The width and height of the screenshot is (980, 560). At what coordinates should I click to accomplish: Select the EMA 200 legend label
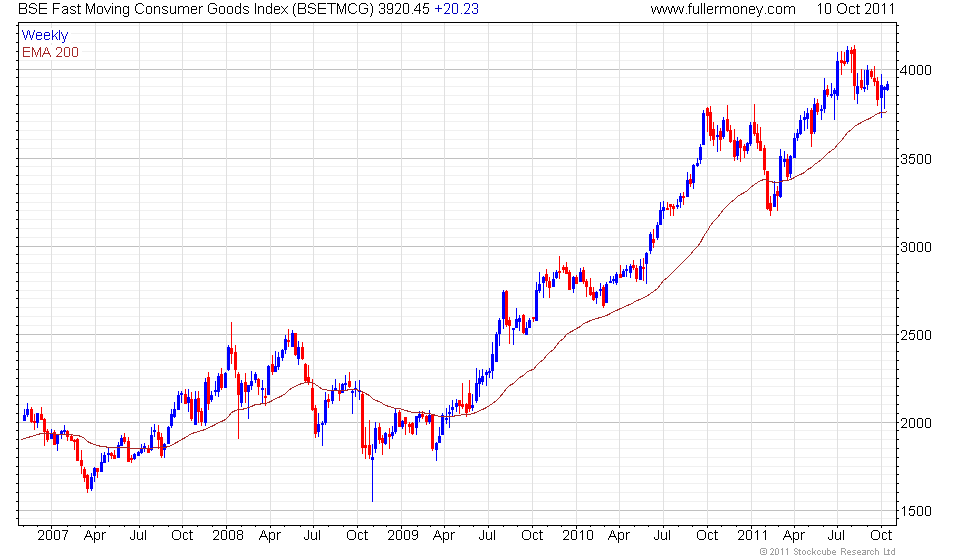click(50, 52)
